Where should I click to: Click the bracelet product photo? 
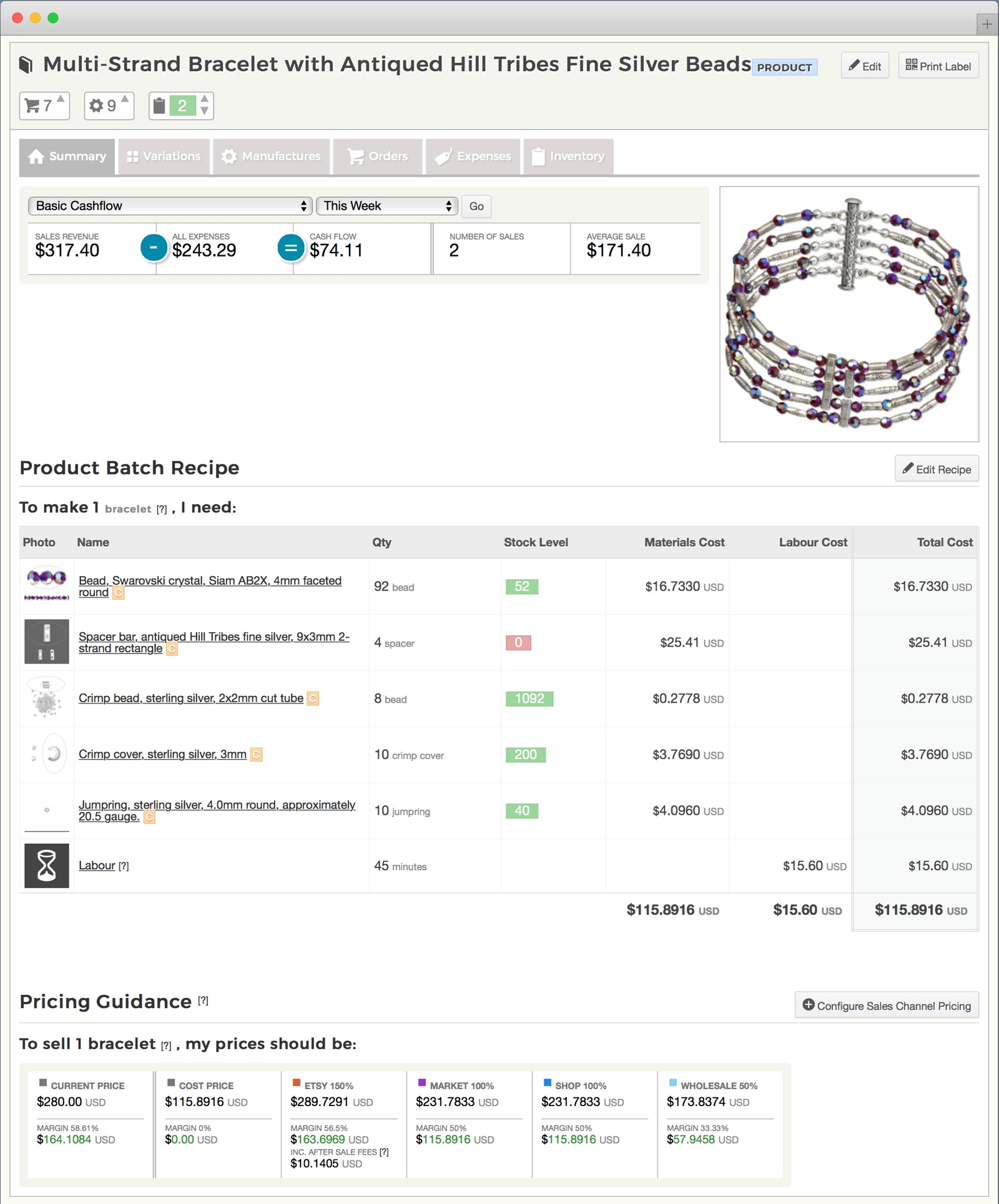(x=849, y=314)
